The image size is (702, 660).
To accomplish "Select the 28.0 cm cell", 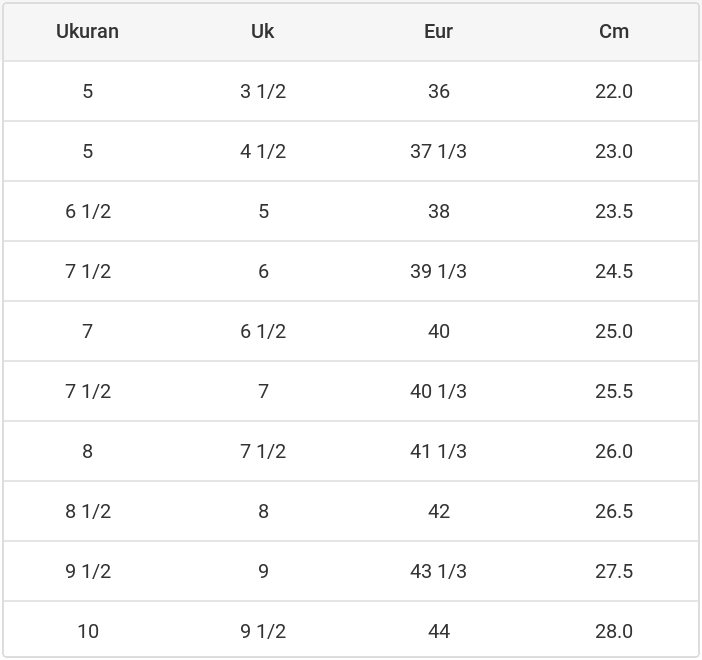I will coord(614,631).
